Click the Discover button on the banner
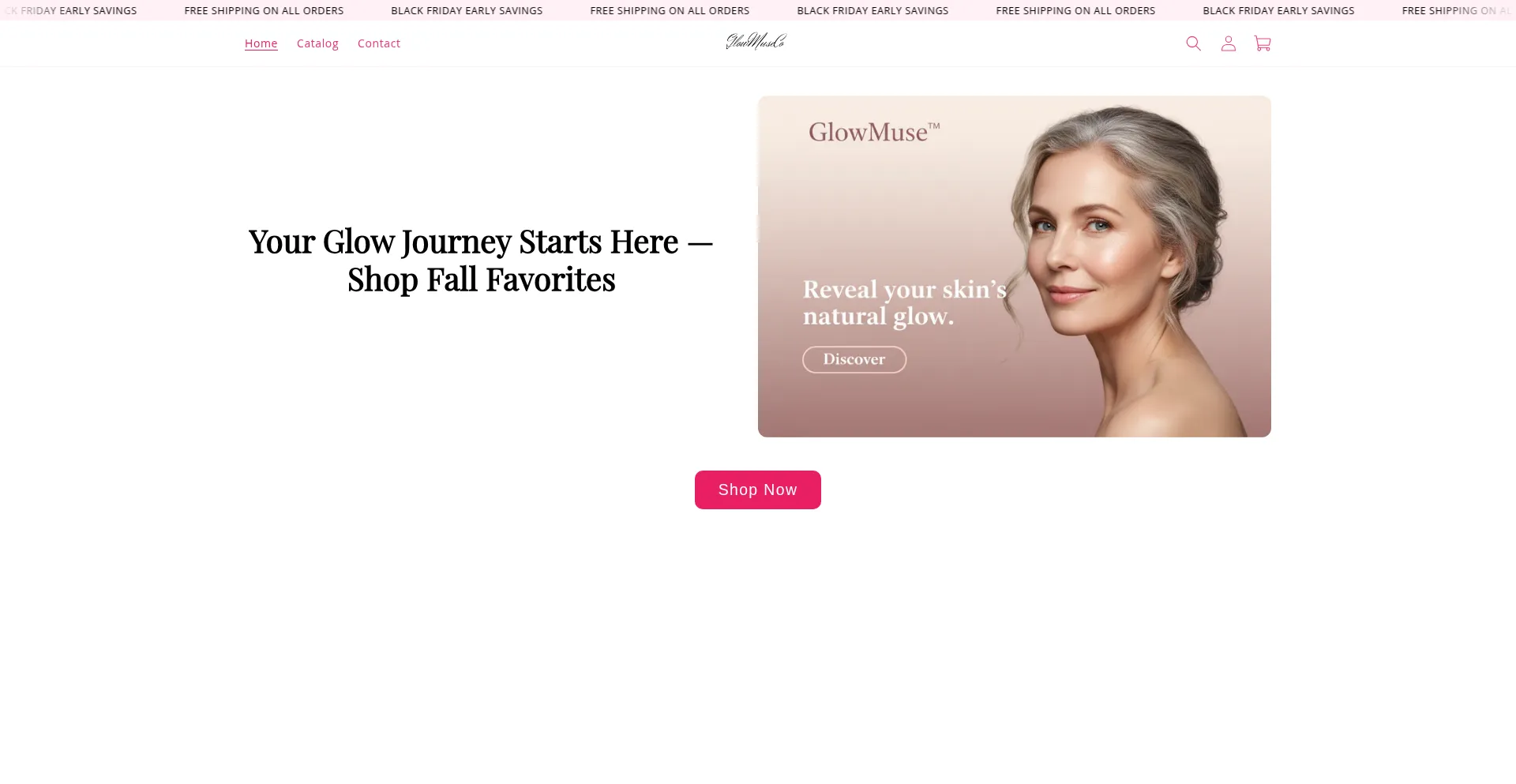Image resolution: width=1516 pixels, height=784 pixels. [x=854, y=359]
